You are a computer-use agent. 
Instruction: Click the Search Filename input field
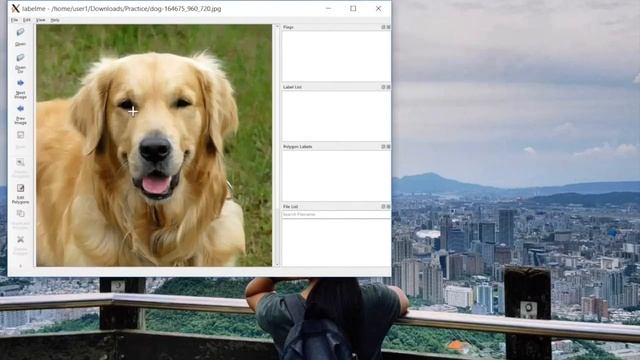pyautogui.click(x=336, y=214)
